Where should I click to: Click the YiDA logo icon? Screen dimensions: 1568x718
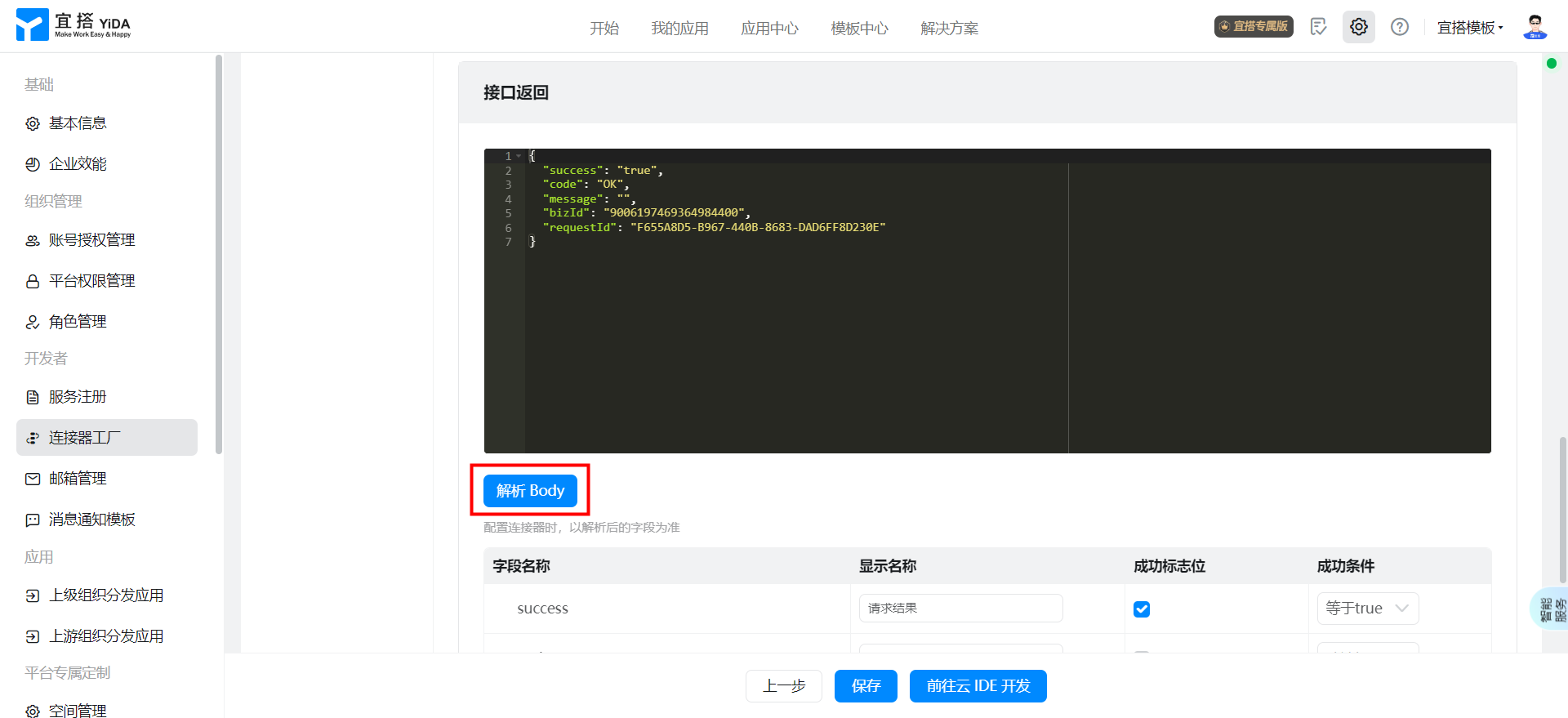(33, 25)
